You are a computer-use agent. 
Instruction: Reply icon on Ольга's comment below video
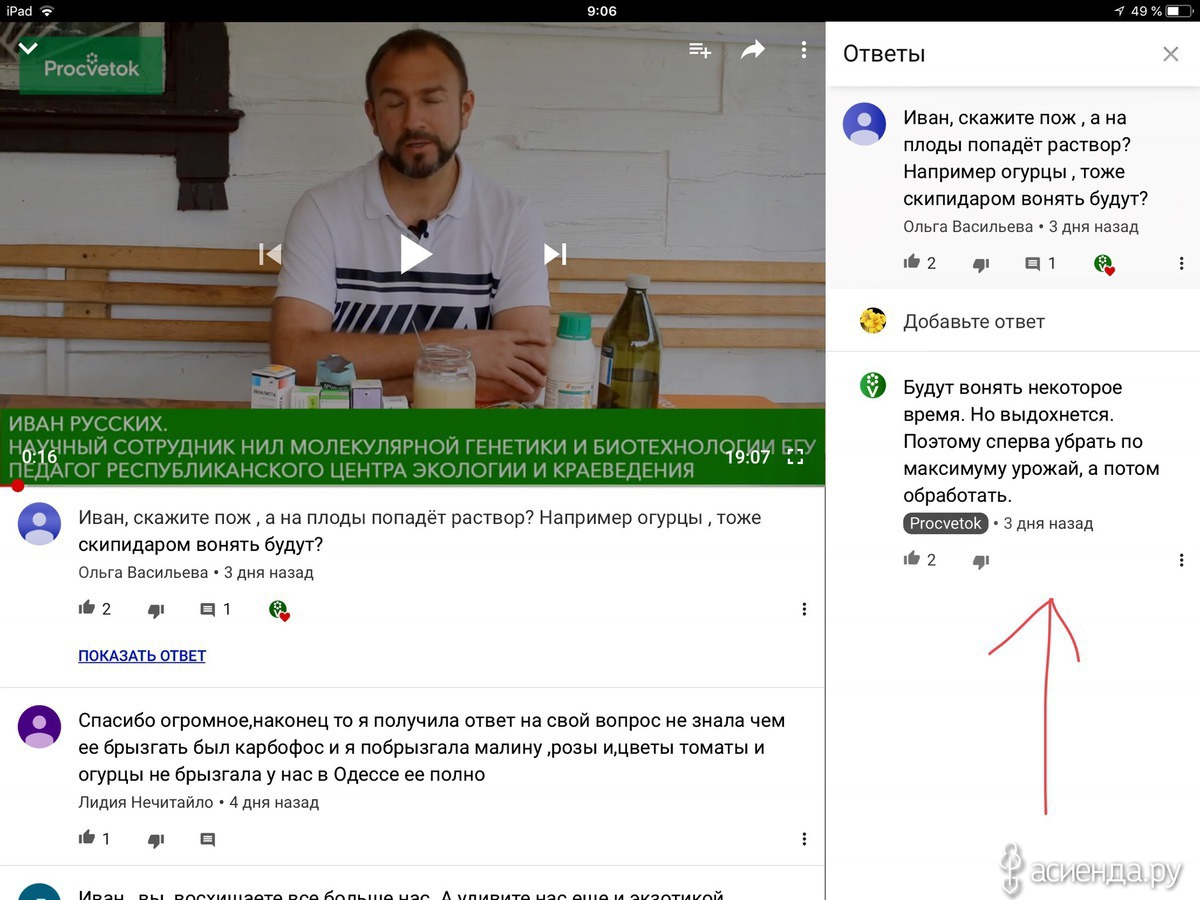click(208, 609)
